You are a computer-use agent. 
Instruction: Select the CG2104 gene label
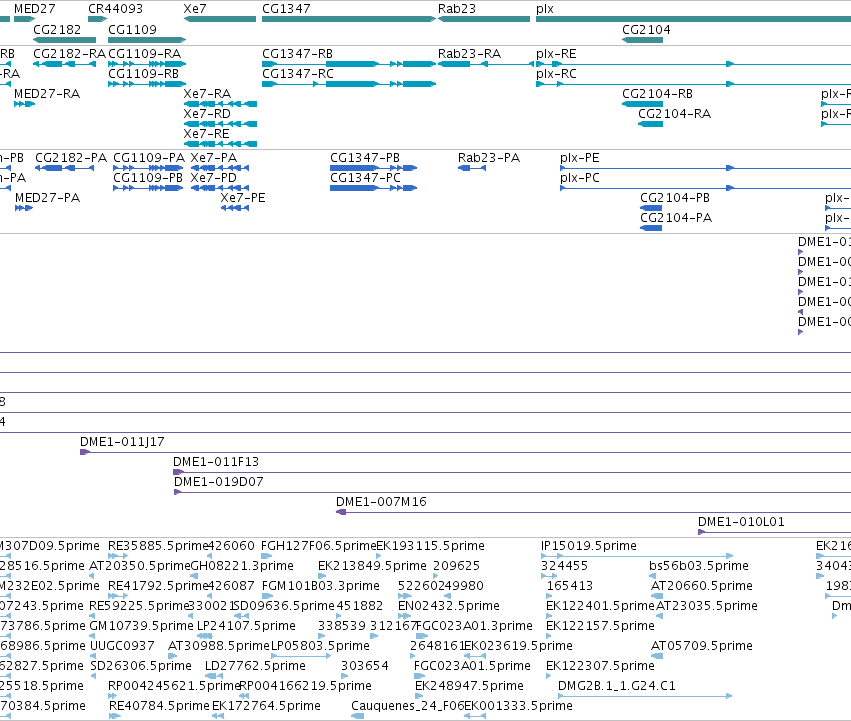(646, 29)
